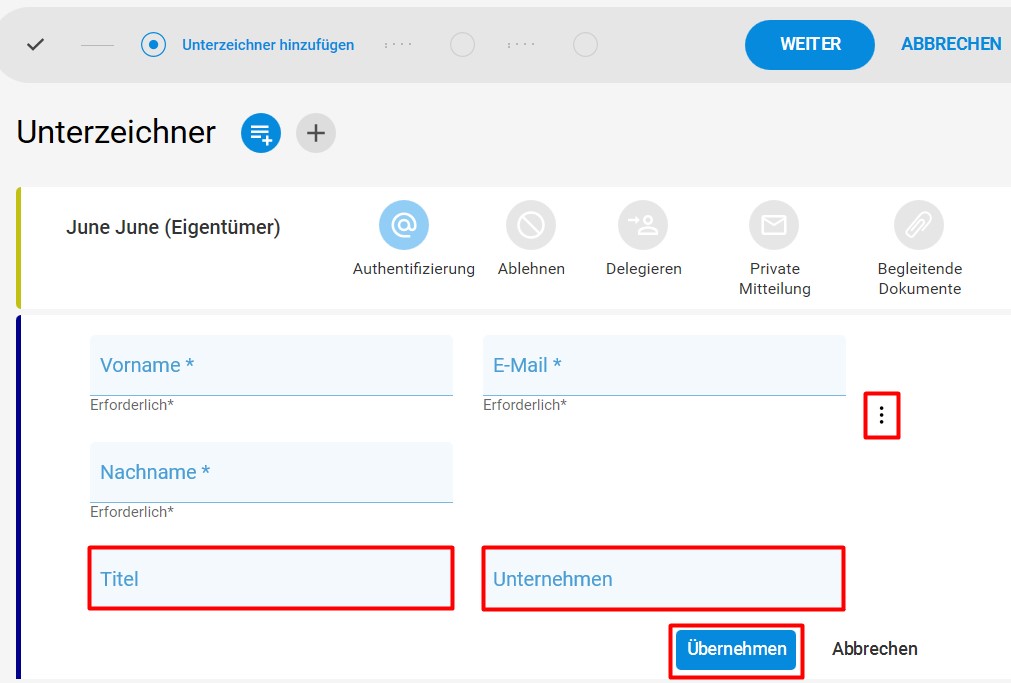Click the third wizard step circle
The height and width of the screenshot is (683, 1011).
(x=462, y=45)
